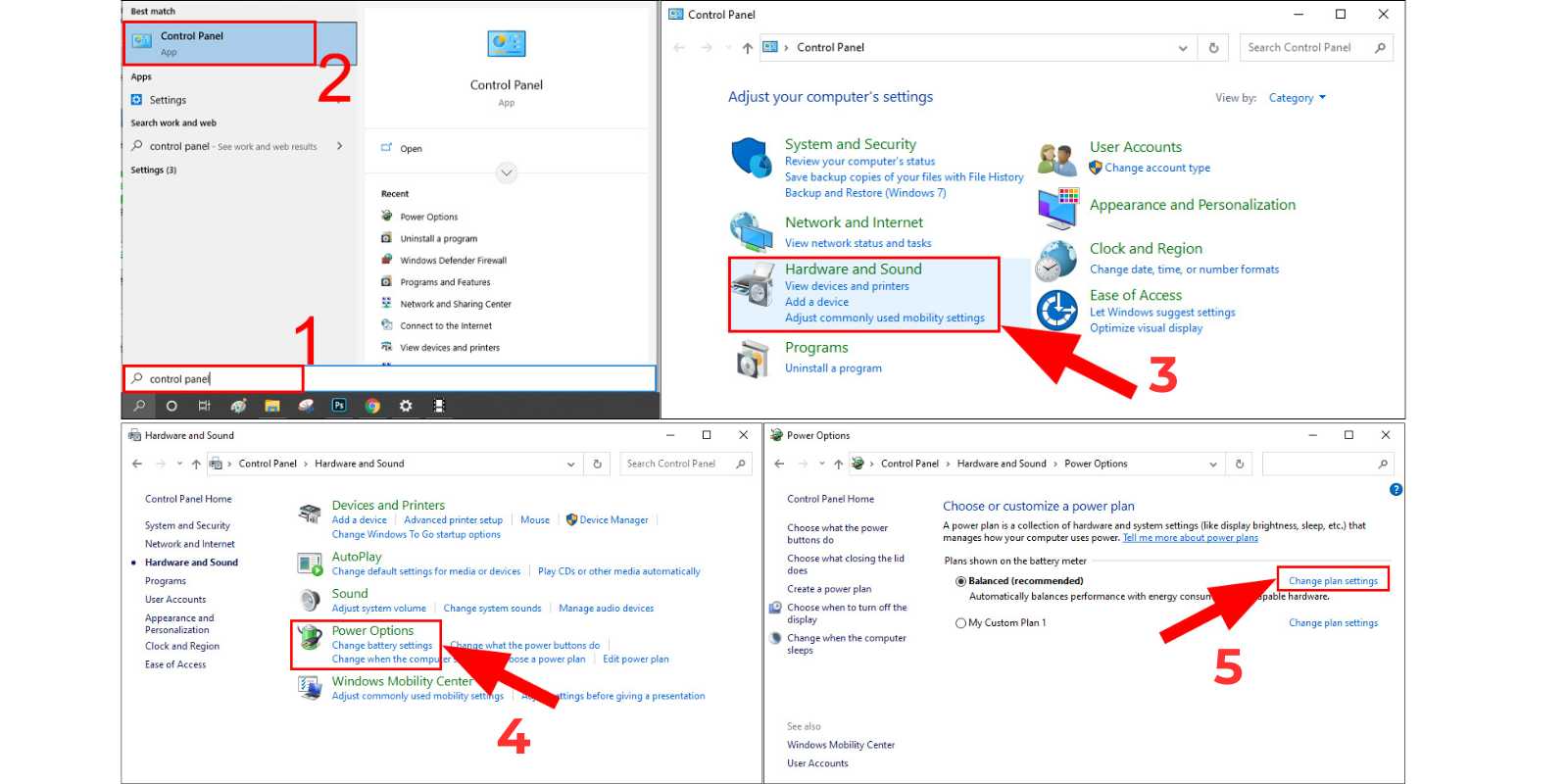Click Change battery settings link
1568x784 pixels.
click(382, 646)
